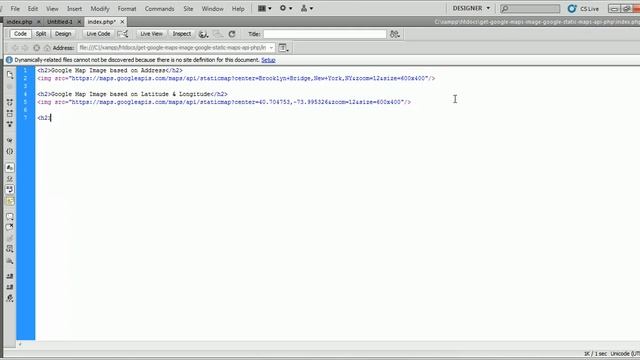The width and height of the screenshot is (640, 360).
Task: Click the CS Live icon
Action: [572, 9]
